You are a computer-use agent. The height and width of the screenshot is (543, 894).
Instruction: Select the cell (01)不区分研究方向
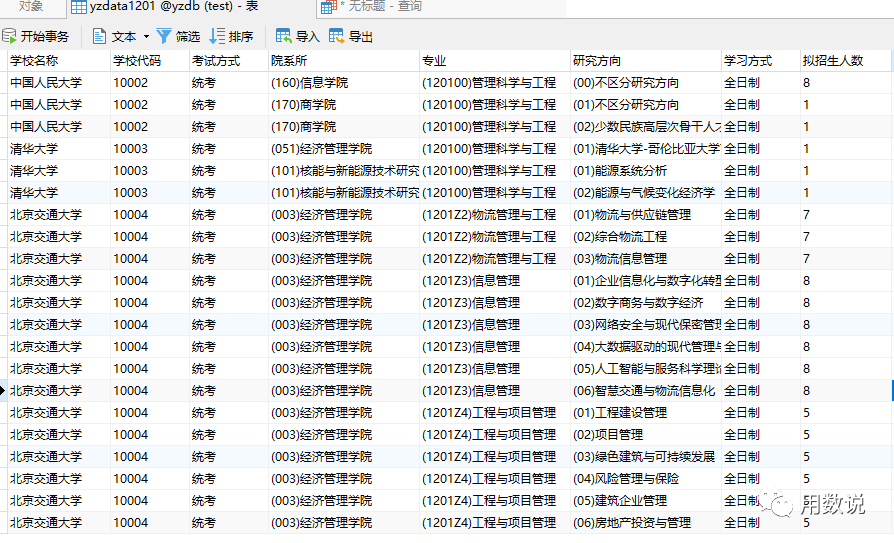(x=646, y=105)
